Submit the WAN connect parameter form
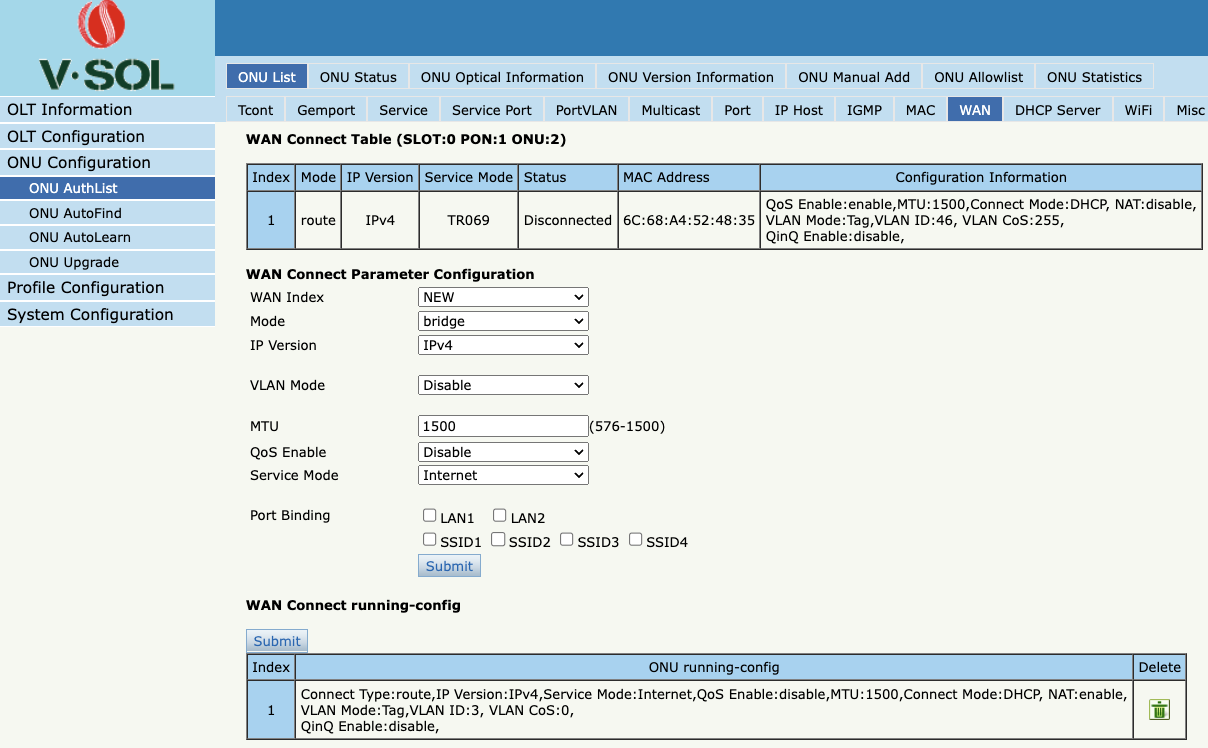 (449, 566)
